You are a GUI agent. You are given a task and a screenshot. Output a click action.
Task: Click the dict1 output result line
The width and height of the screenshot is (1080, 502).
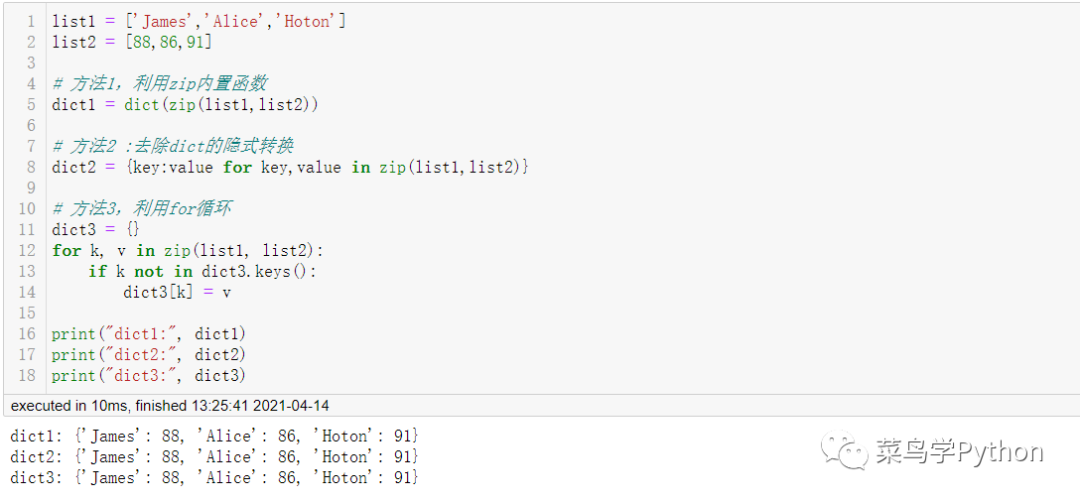tap(214, 436)
